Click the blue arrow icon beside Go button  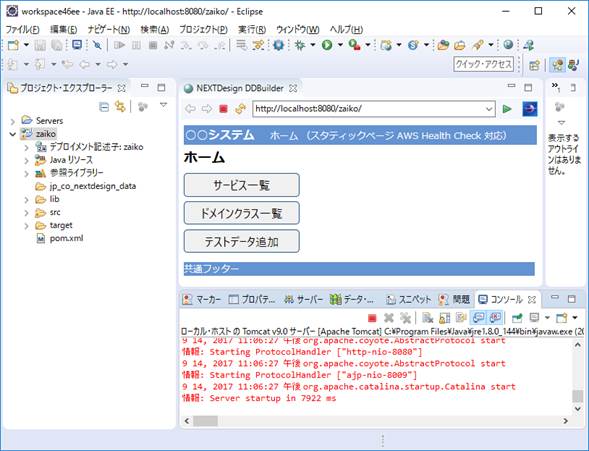click(530, 109)
